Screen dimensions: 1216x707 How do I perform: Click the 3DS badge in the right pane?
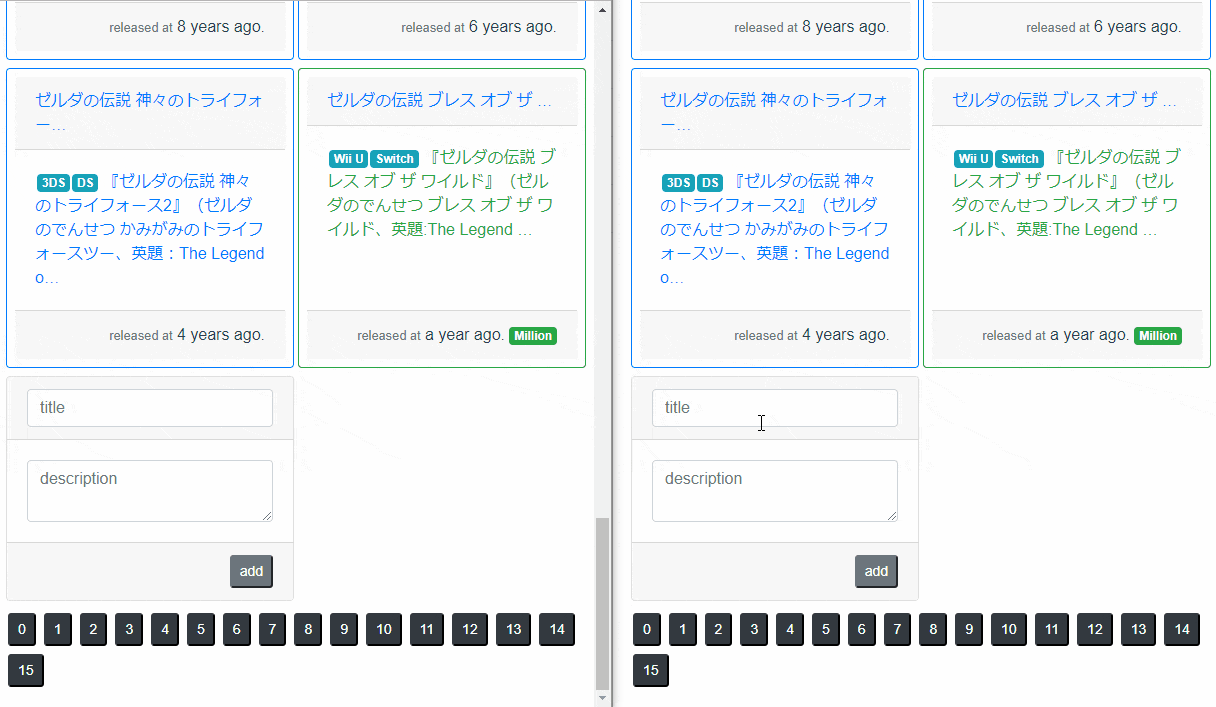(678, 182)
